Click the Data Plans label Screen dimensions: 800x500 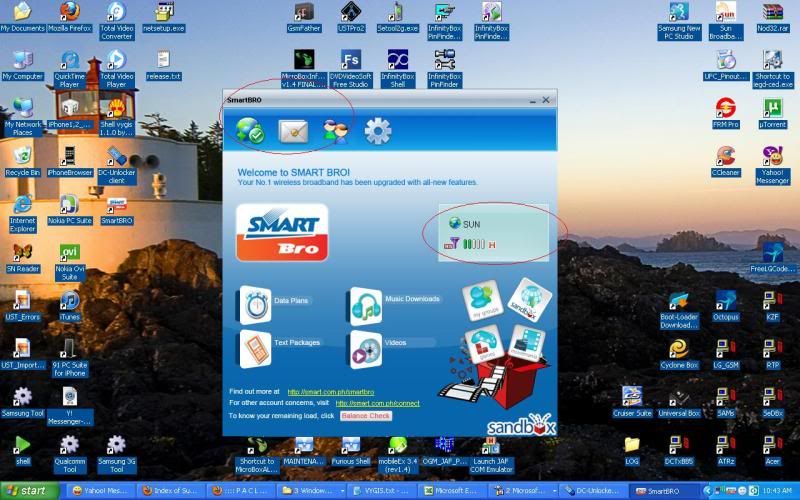291,301
